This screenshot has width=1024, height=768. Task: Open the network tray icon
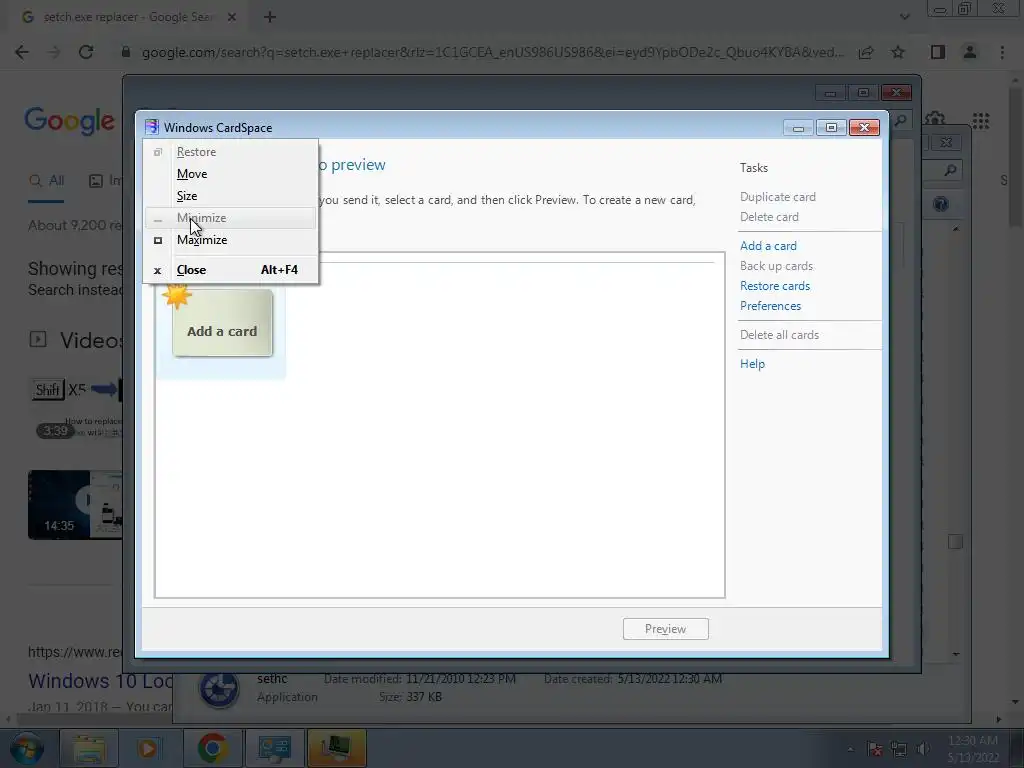pos(899,749)
